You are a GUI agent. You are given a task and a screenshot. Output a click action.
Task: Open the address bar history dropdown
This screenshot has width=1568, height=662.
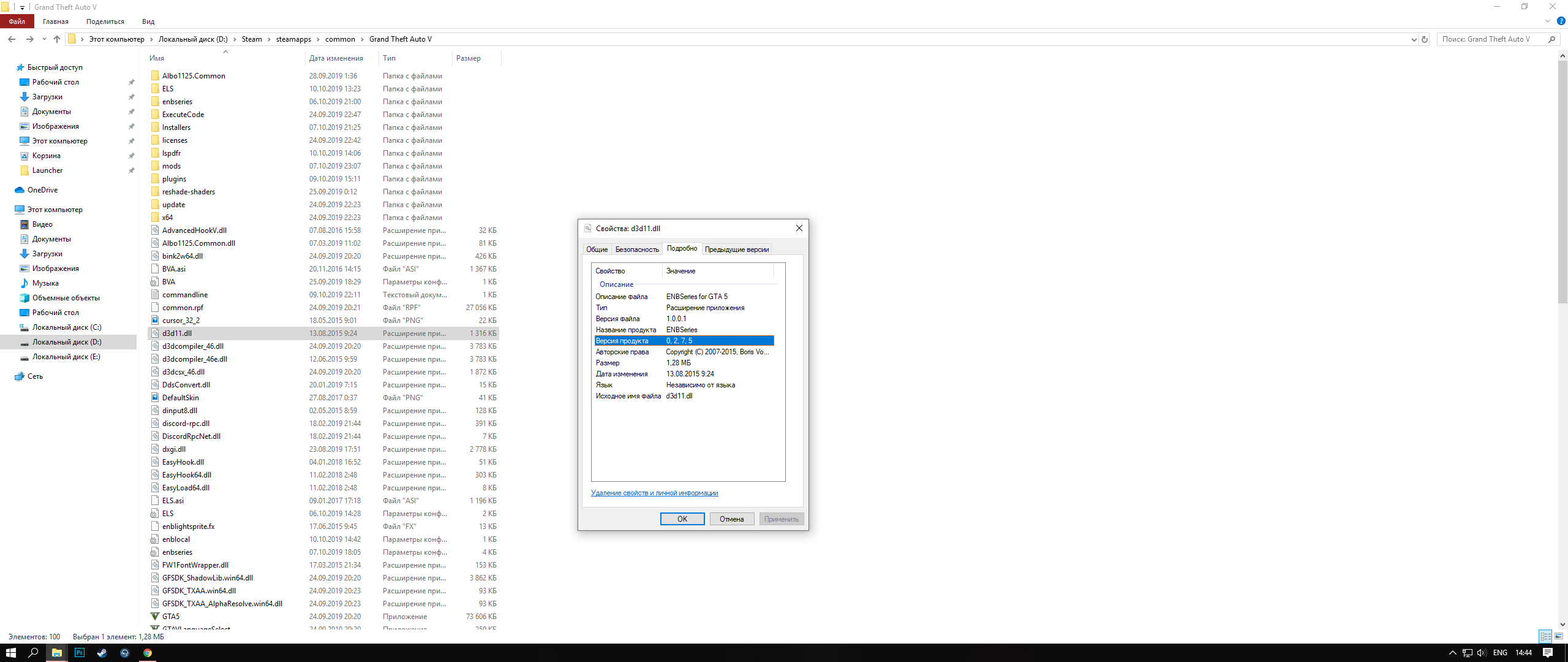[1414, 39]
